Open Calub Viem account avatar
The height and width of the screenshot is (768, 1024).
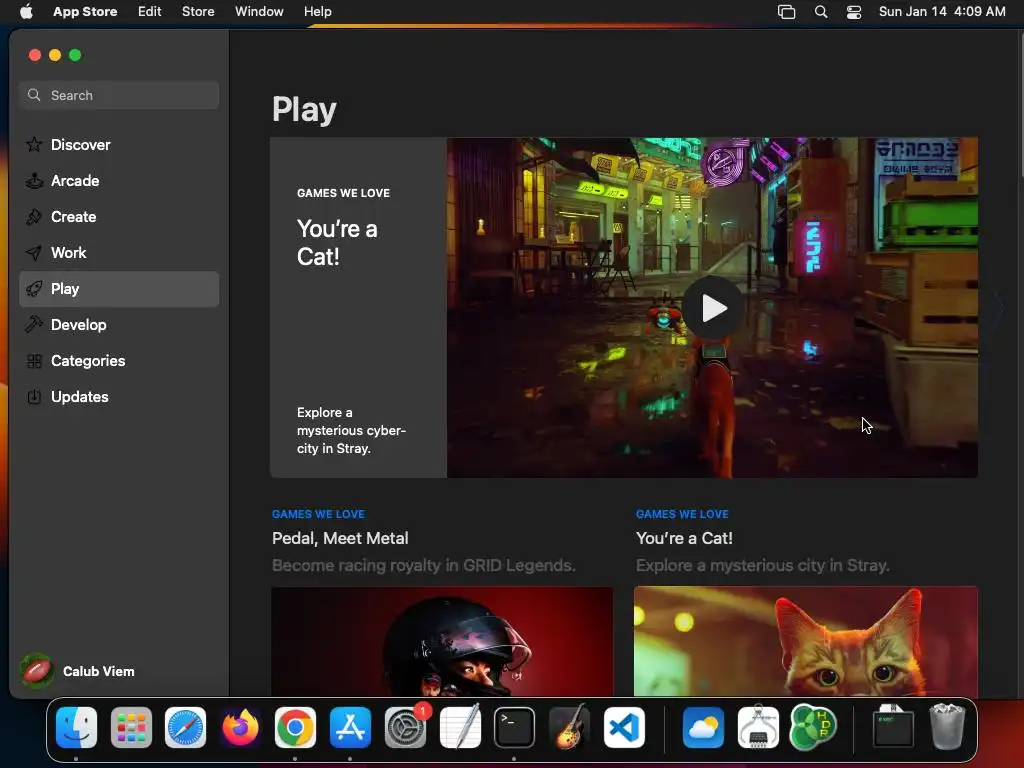point(37,671)
